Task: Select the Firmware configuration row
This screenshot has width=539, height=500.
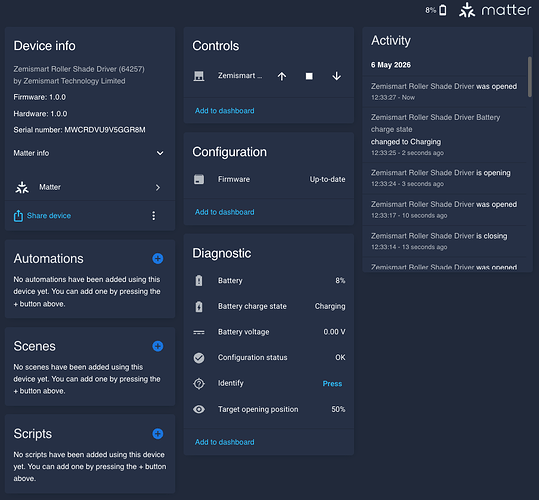Action: [x=269, y=179]
